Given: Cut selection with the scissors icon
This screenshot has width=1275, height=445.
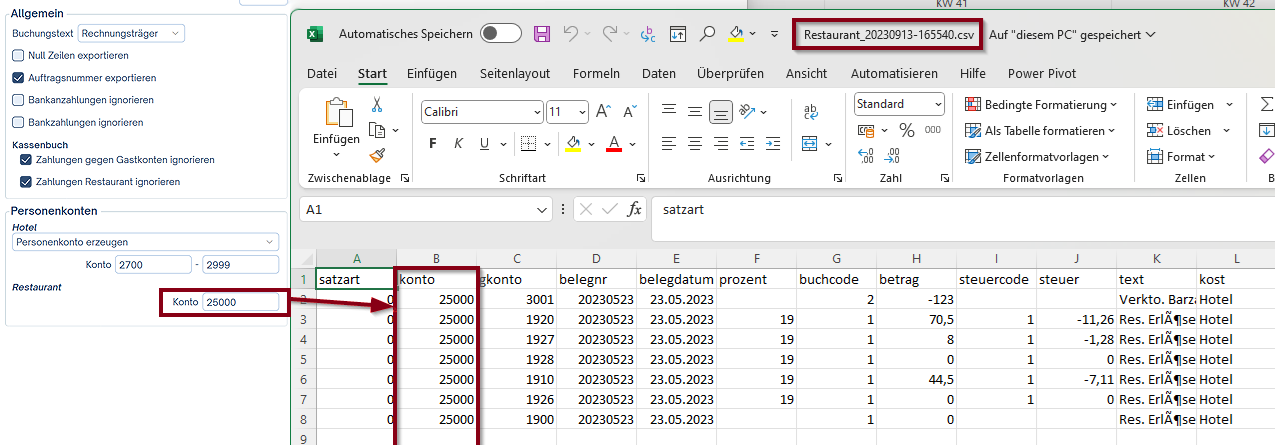Looking at the screenshot, I should pyautogui.click(x=377, y=104).
